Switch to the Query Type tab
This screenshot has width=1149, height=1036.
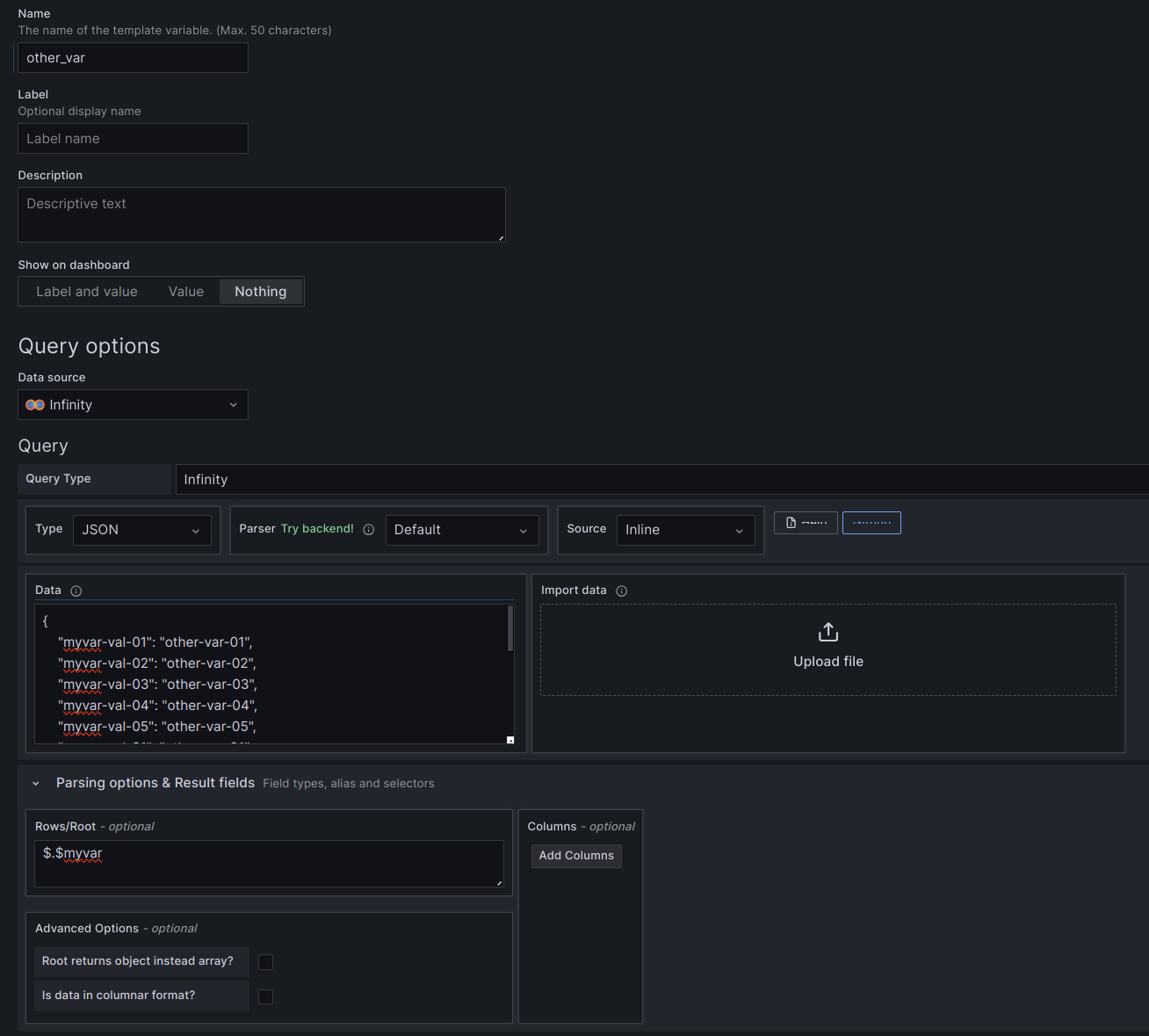click(x=58, y=478)
